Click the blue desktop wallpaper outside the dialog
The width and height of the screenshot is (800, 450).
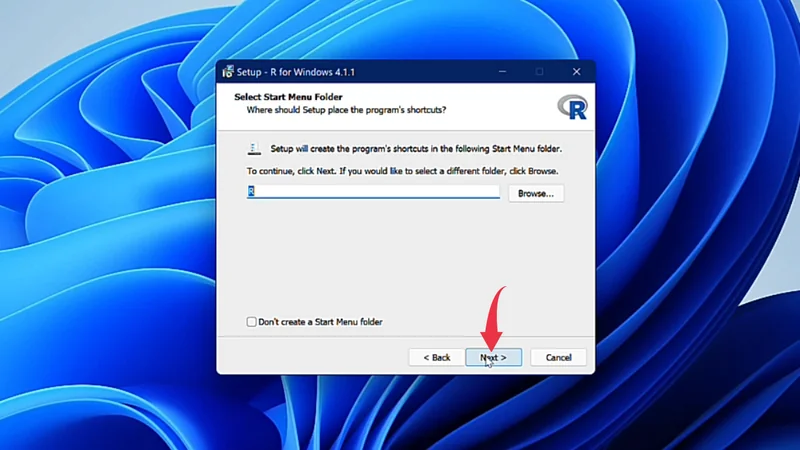[x=100, y=250]
